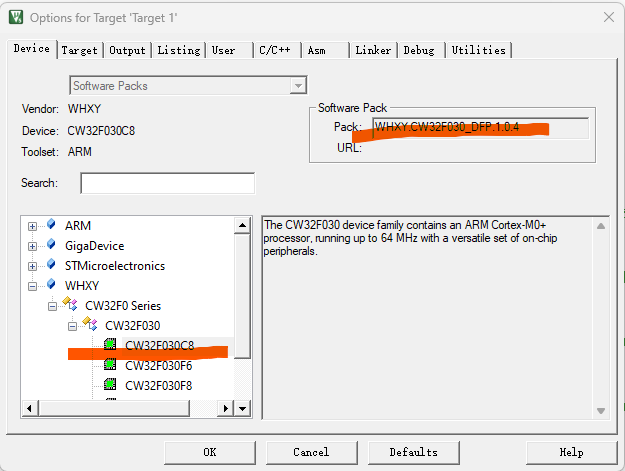This screenshot has width=625, height=471.
Task: Click the CW32F0 Series family icon
Action: pos(70,304)
